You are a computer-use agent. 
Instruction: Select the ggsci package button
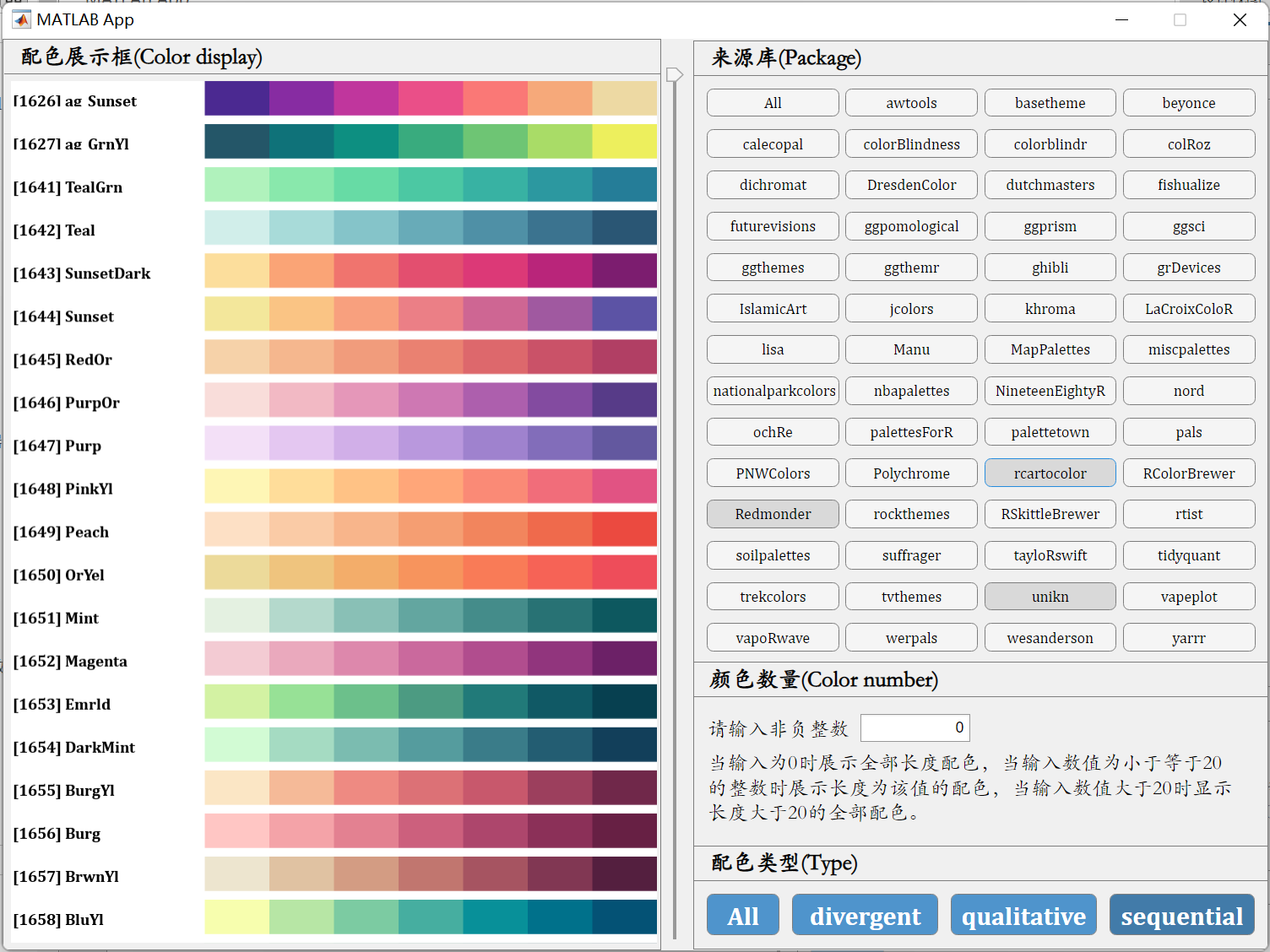1189,226
